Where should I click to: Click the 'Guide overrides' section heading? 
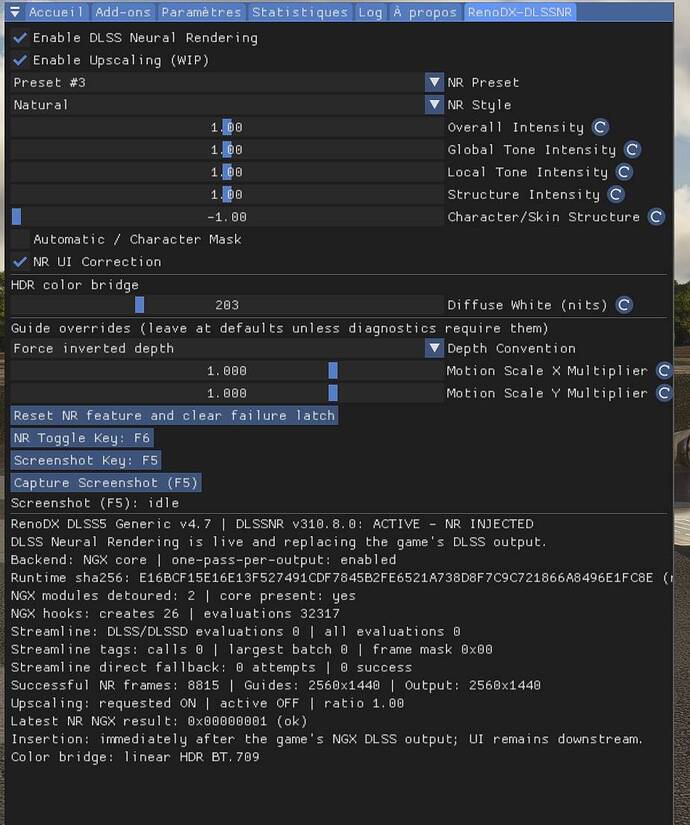(x=279, y=328)
